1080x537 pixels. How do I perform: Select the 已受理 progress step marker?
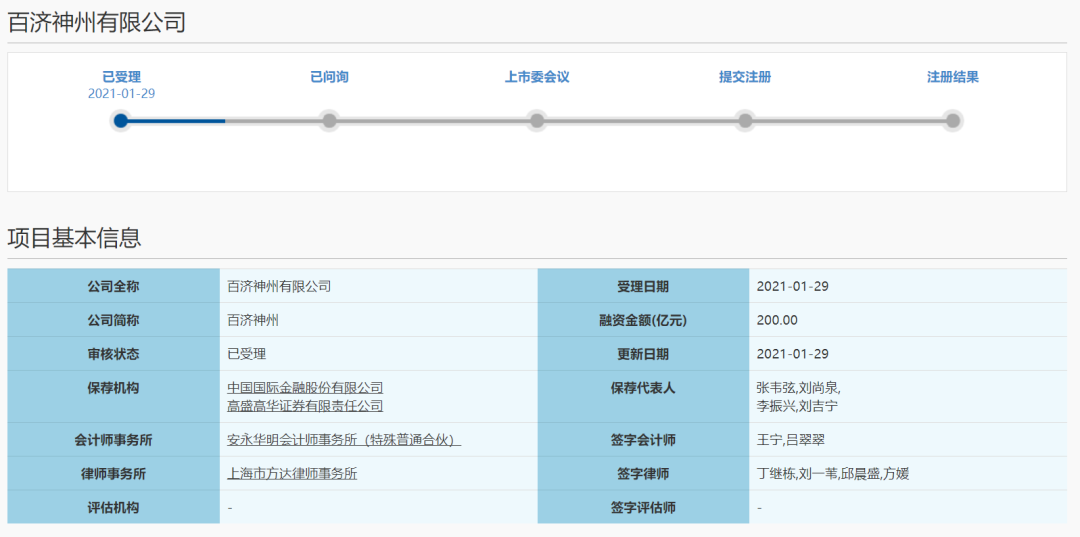[121, 121]
